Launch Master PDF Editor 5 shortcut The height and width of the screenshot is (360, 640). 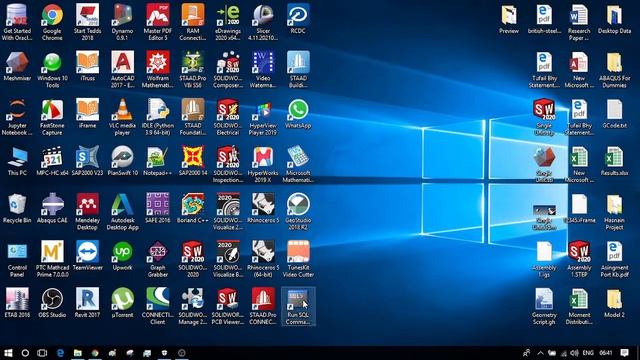coord(158,22)
